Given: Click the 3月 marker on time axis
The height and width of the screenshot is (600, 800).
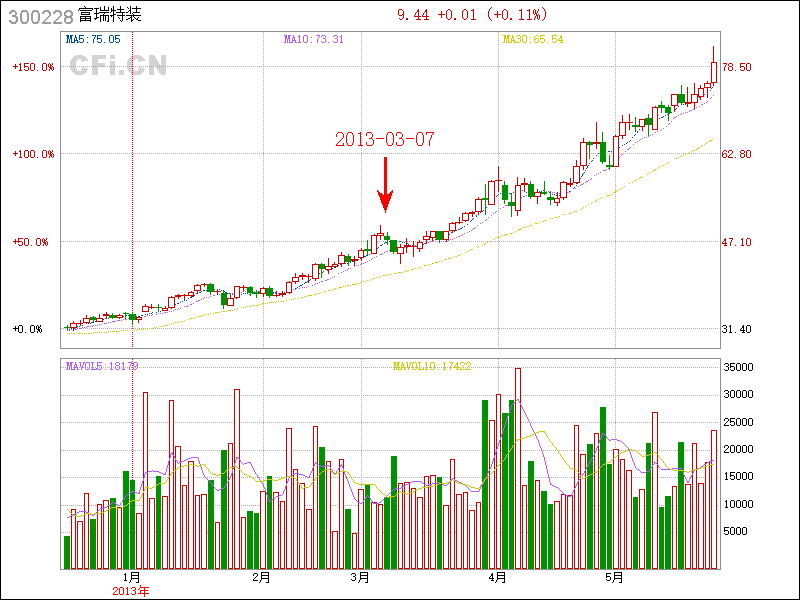Looking at the screenshot, I should pos(360,578).
